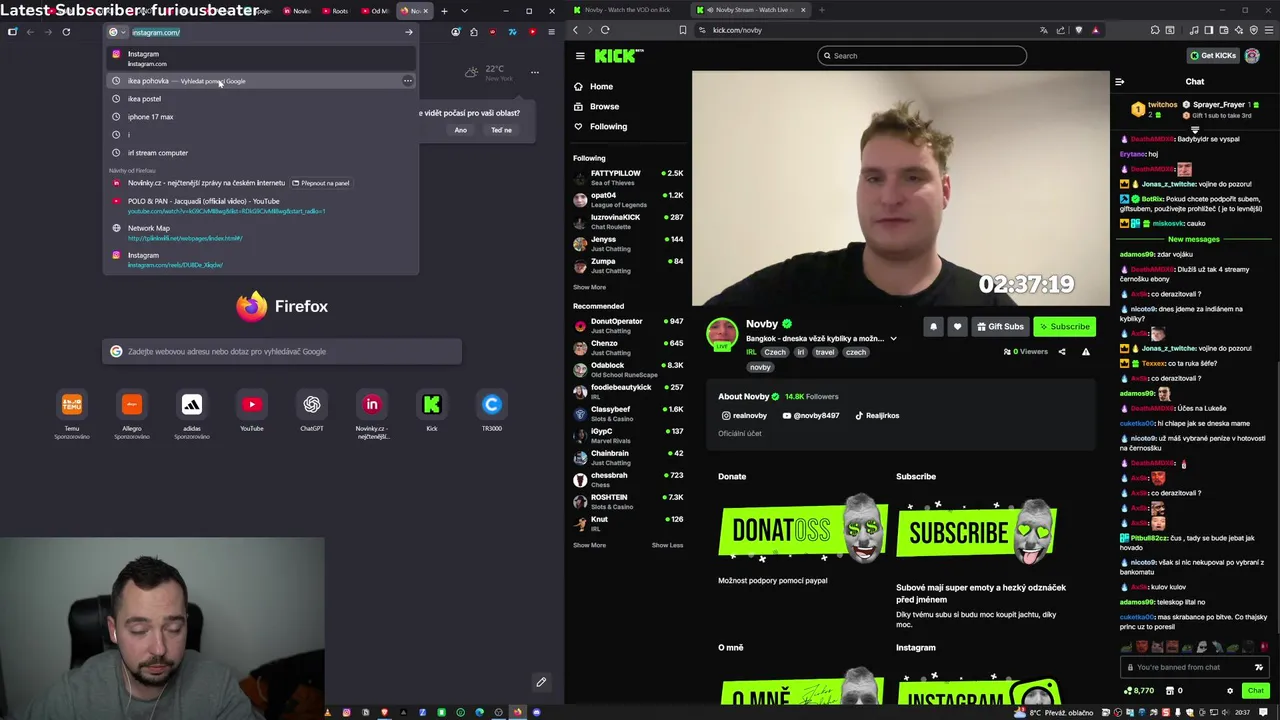Open chat settings gear icon
This screenshot has height=720, width=1280.
pyautogui.click(x=1230, y=691)
